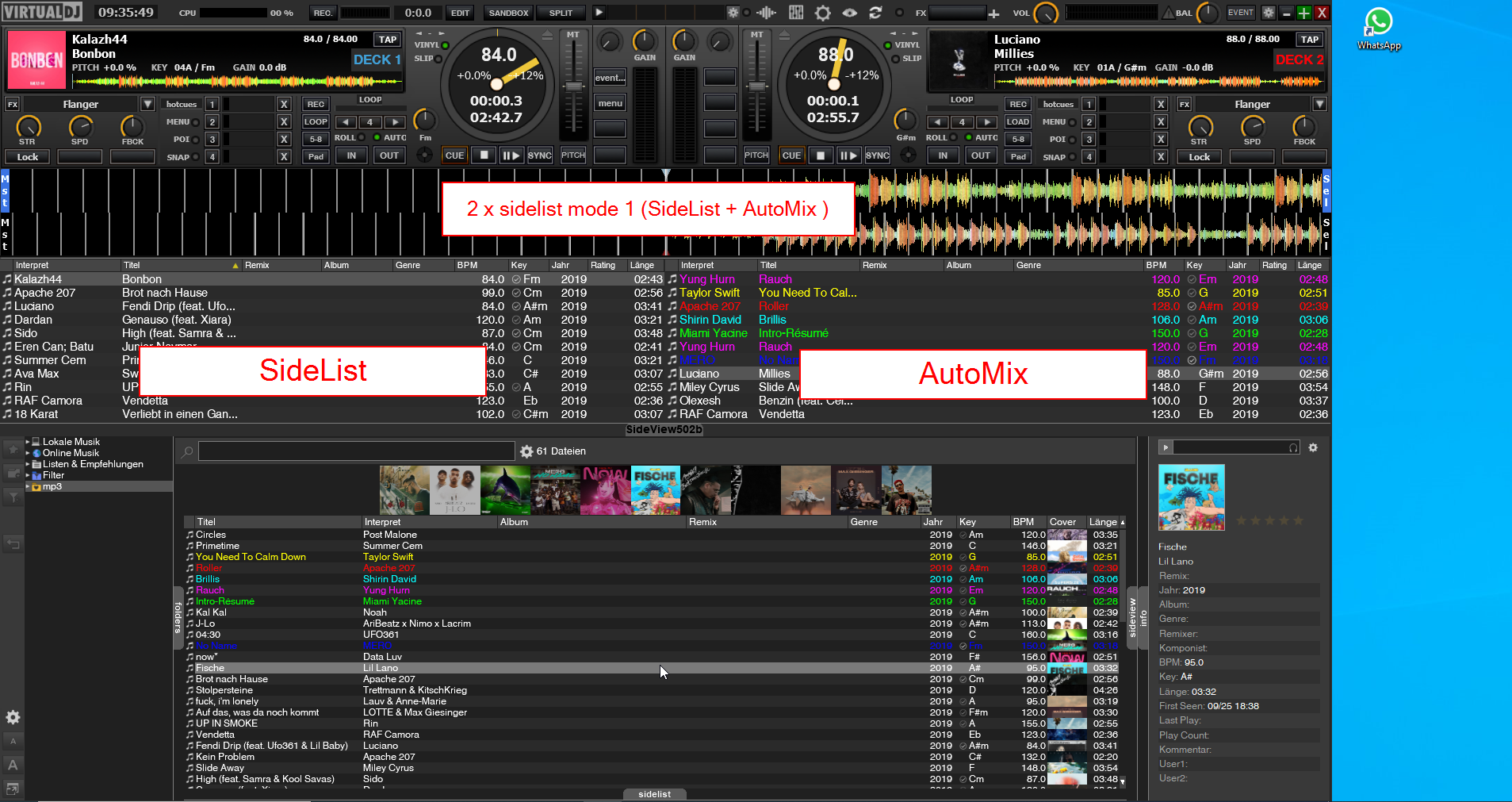Click the small gear next to EVENT button

tap(1269, 13)
